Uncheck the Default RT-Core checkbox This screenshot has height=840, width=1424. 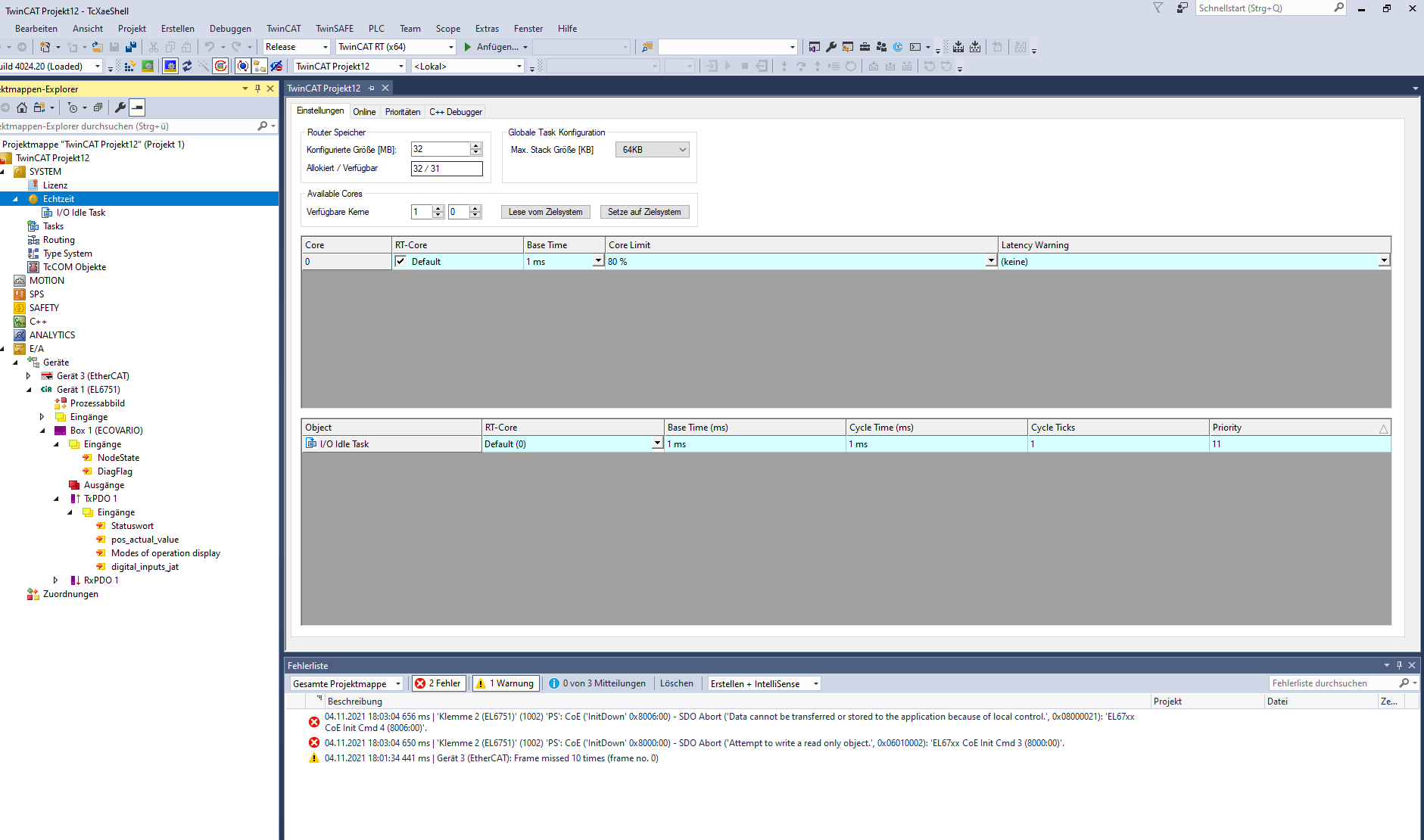[x=400, y=261]
